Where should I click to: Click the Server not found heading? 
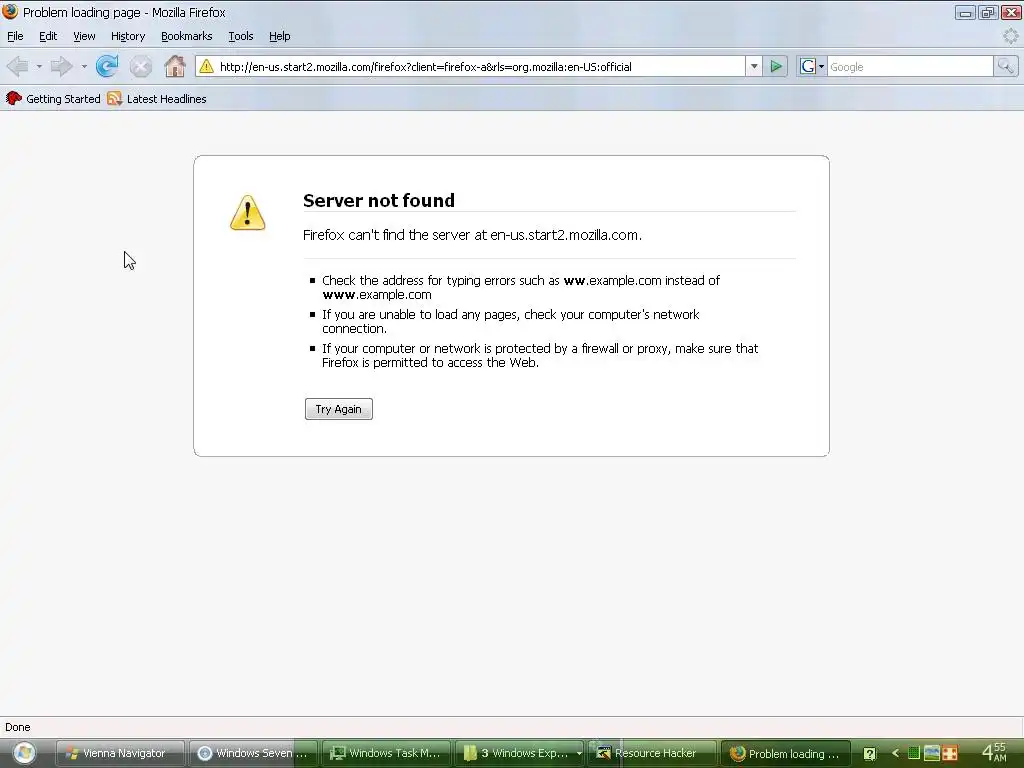[x=379, y=200]
